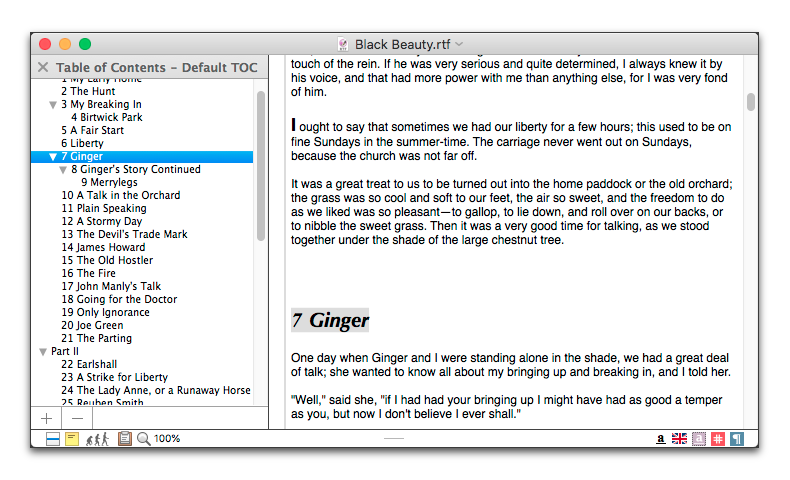Go to 23 A Strike for Liberty
Viewport: 790px width, 480px height.
(114, 378)
